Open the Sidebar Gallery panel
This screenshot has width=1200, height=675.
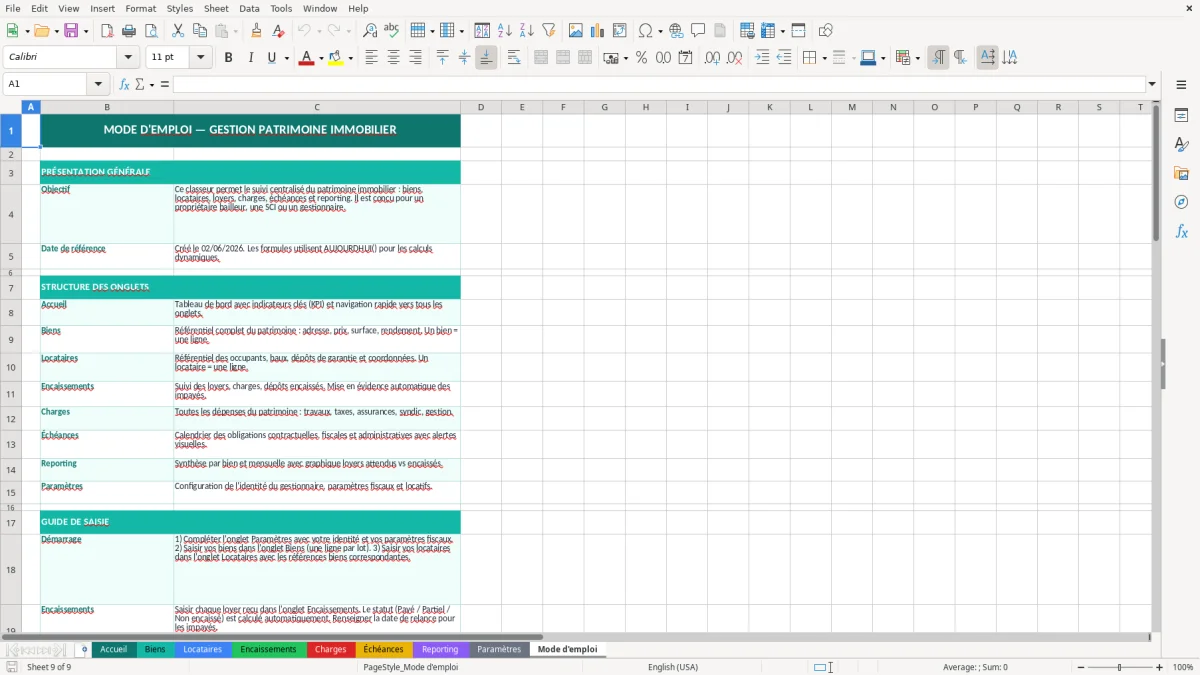pos(1181,173)
